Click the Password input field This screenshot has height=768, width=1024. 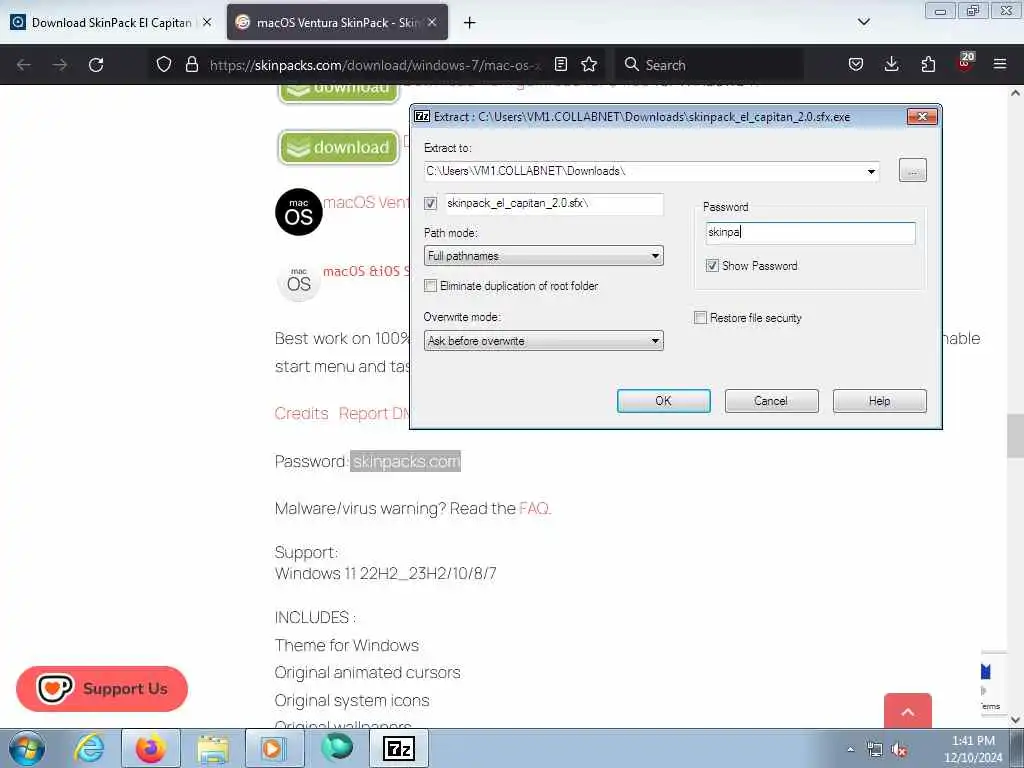[x=810, y=232]
